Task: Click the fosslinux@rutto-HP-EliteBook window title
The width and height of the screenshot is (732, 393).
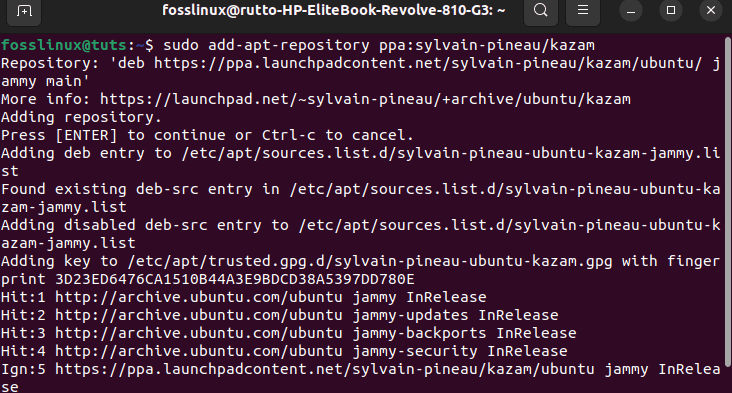Action: (333, 10)
